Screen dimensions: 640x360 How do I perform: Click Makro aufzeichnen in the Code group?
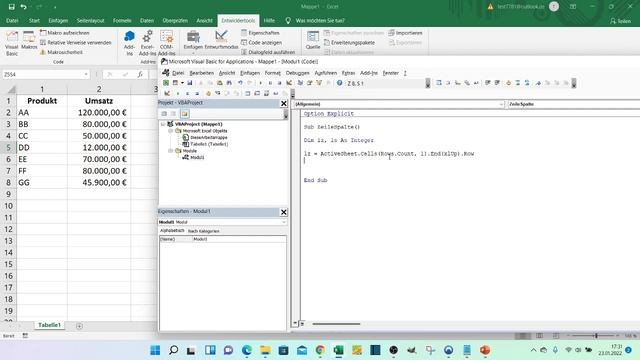(x=64, y=33)
